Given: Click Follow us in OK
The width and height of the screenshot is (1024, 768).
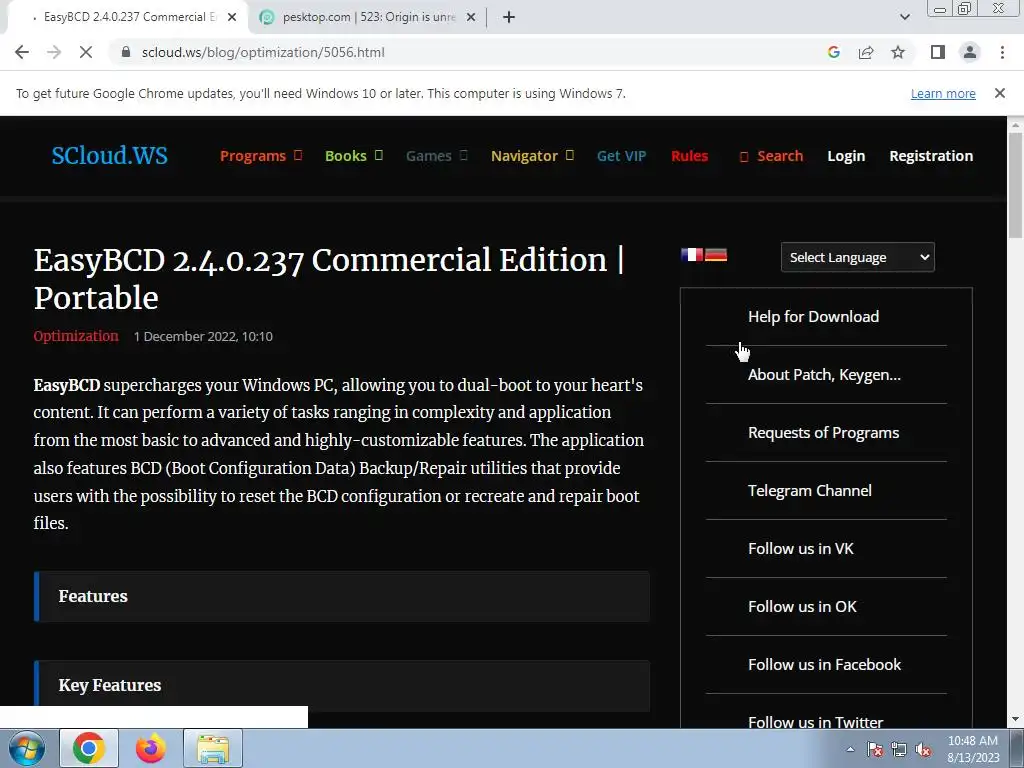Looking at the screenshot, I should (x=802, y=607).
